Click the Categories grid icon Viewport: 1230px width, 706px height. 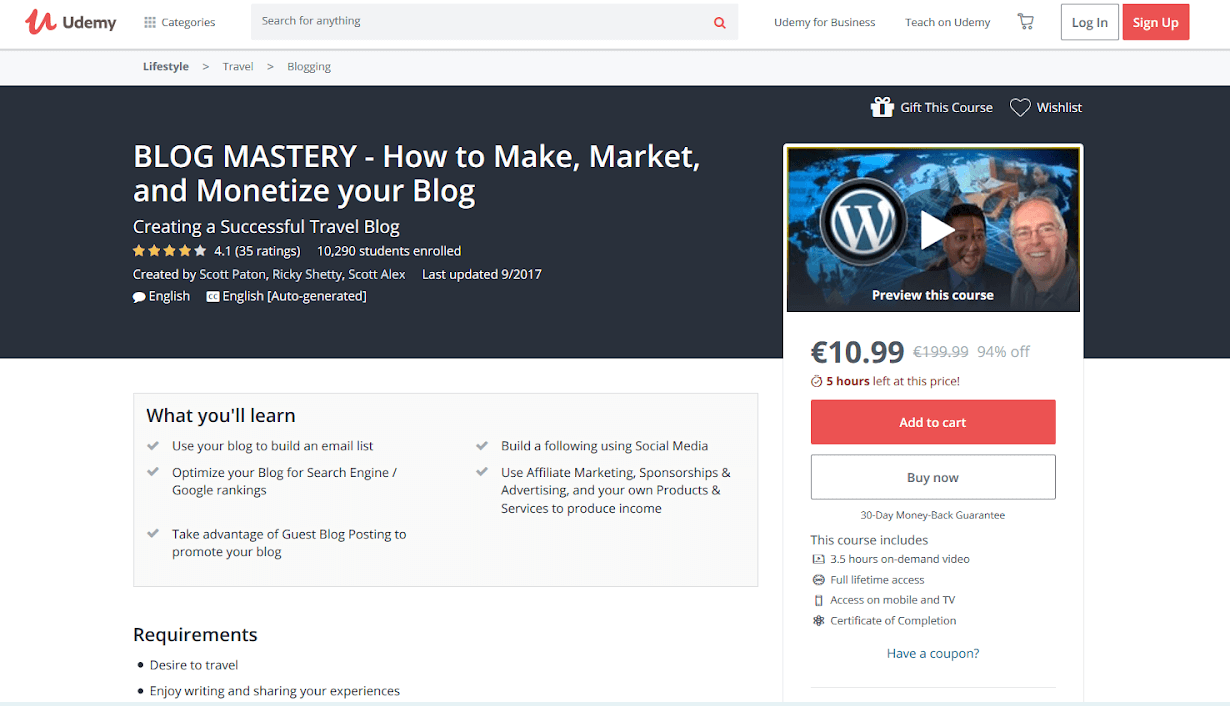pos(150,23)
